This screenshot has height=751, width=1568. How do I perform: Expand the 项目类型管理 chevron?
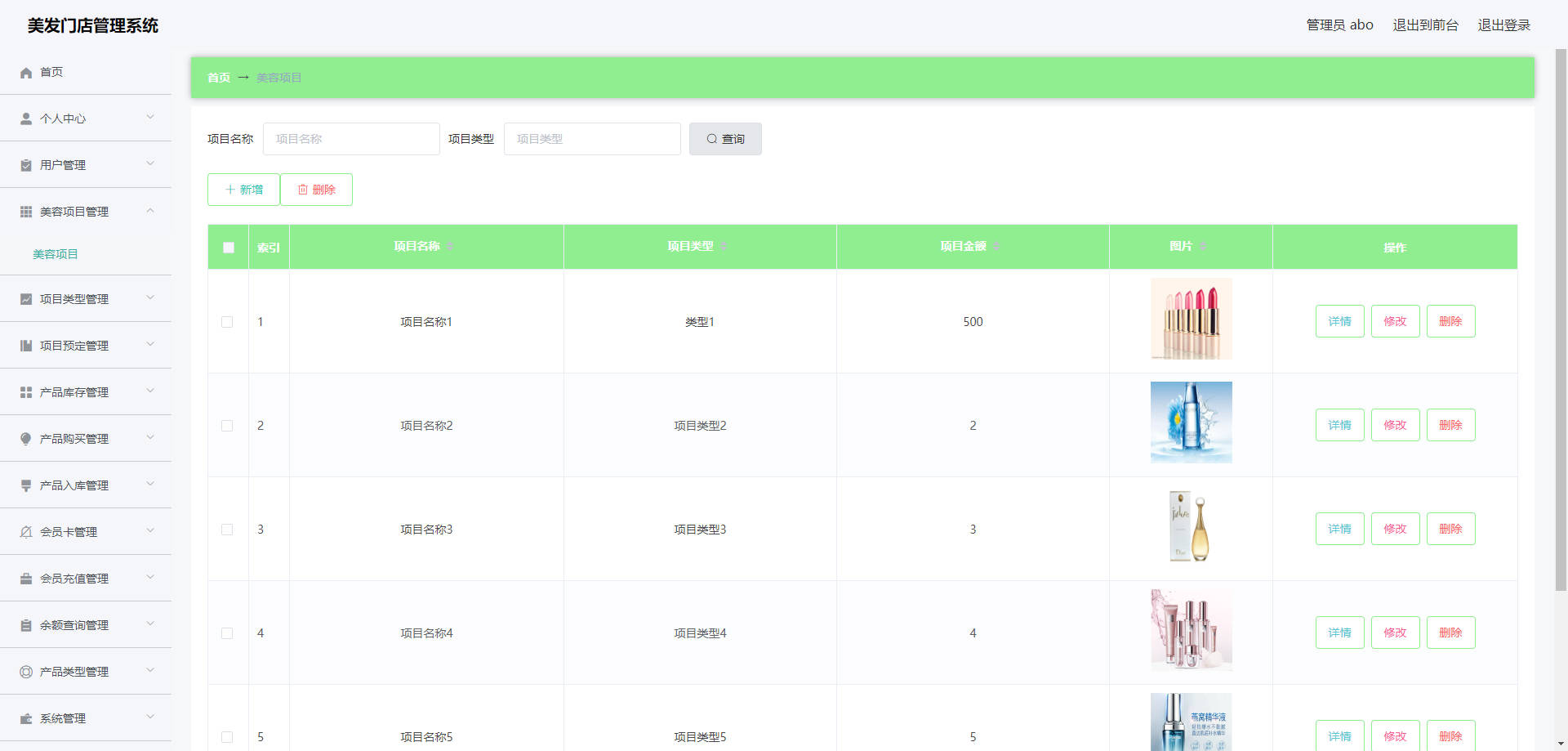(150, 297)
